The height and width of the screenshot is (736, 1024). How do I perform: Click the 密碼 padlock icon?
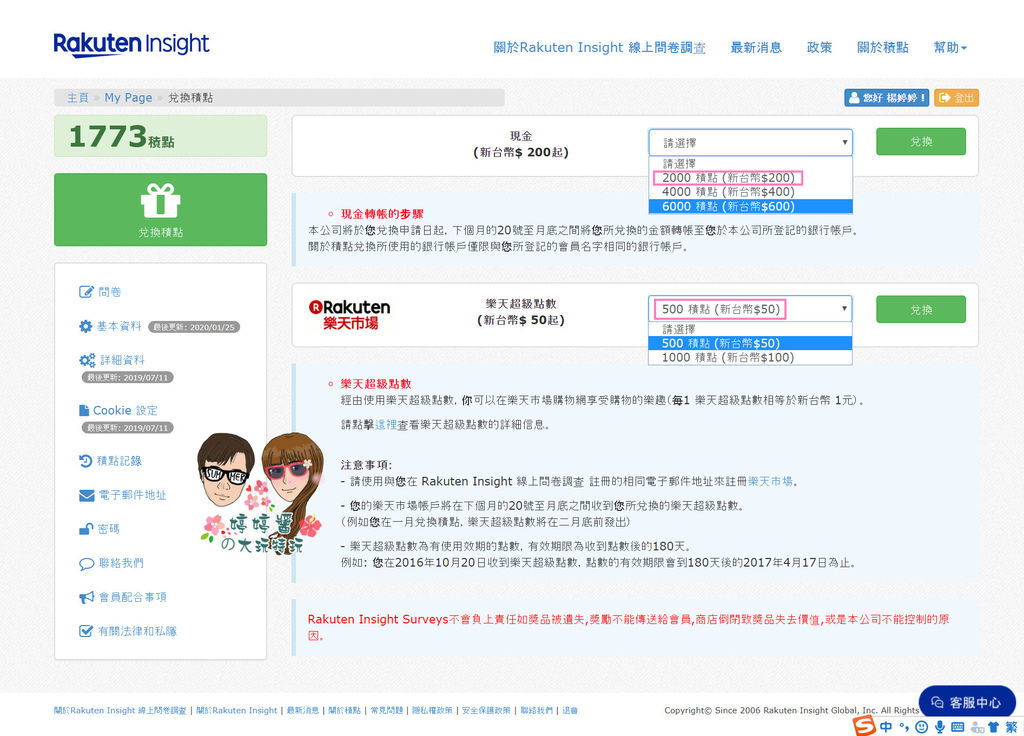tap(86, 529)
